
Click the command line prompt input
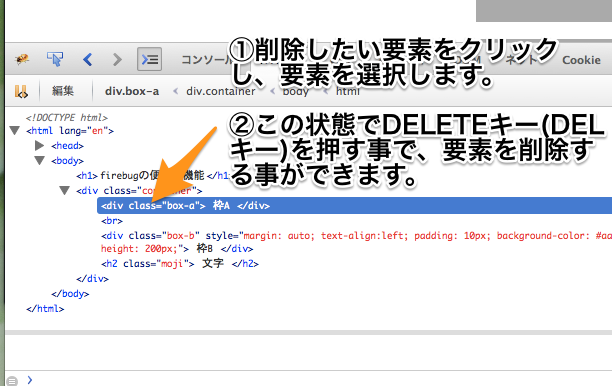click(322, 379)
